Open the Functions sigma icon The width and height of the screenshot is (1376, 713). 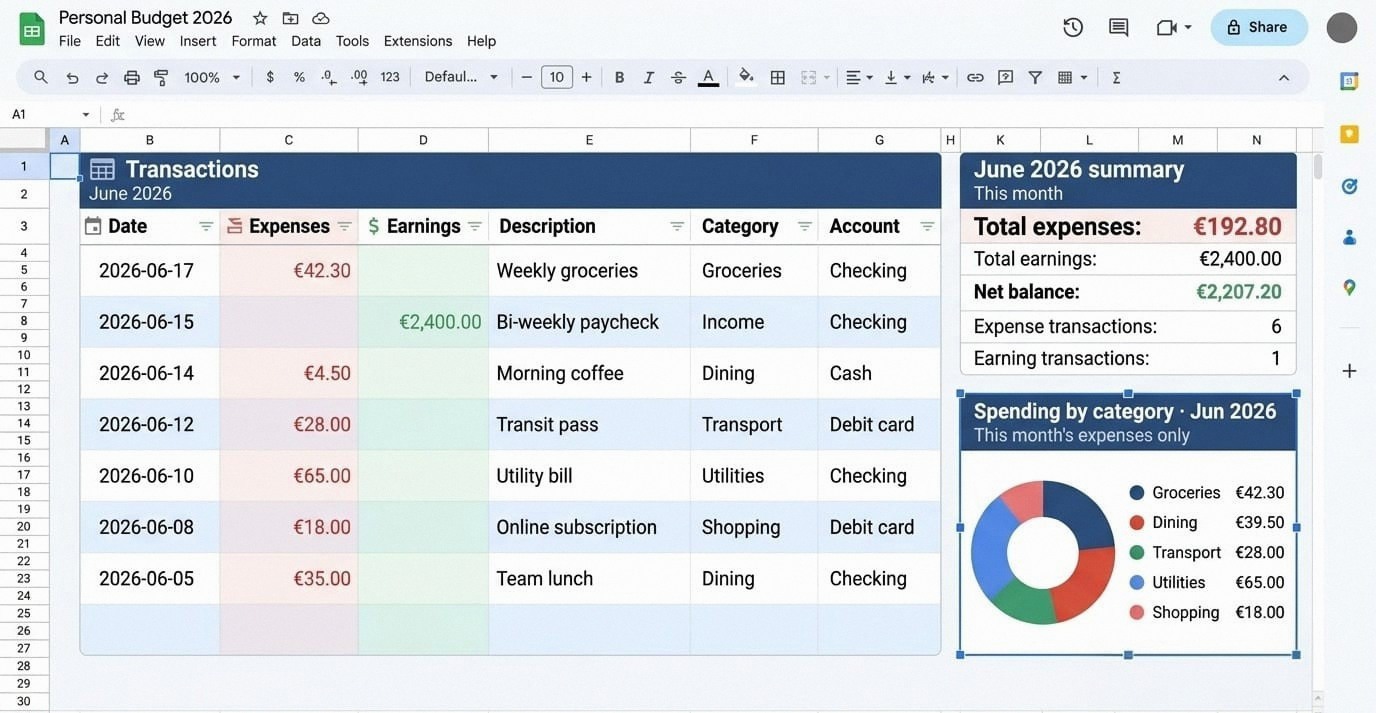click(x=1116, y=77)
